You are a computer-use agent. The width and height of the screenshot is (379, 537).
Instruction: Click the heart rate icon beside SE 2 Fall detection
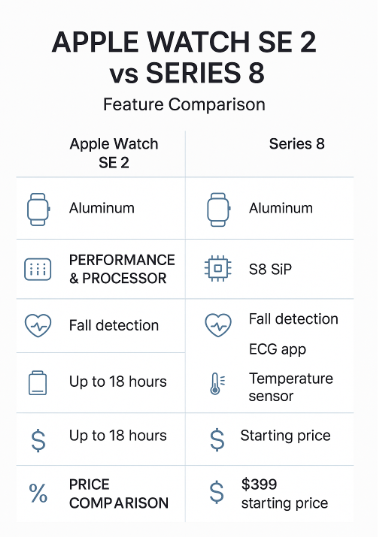(x=38, y=325)
